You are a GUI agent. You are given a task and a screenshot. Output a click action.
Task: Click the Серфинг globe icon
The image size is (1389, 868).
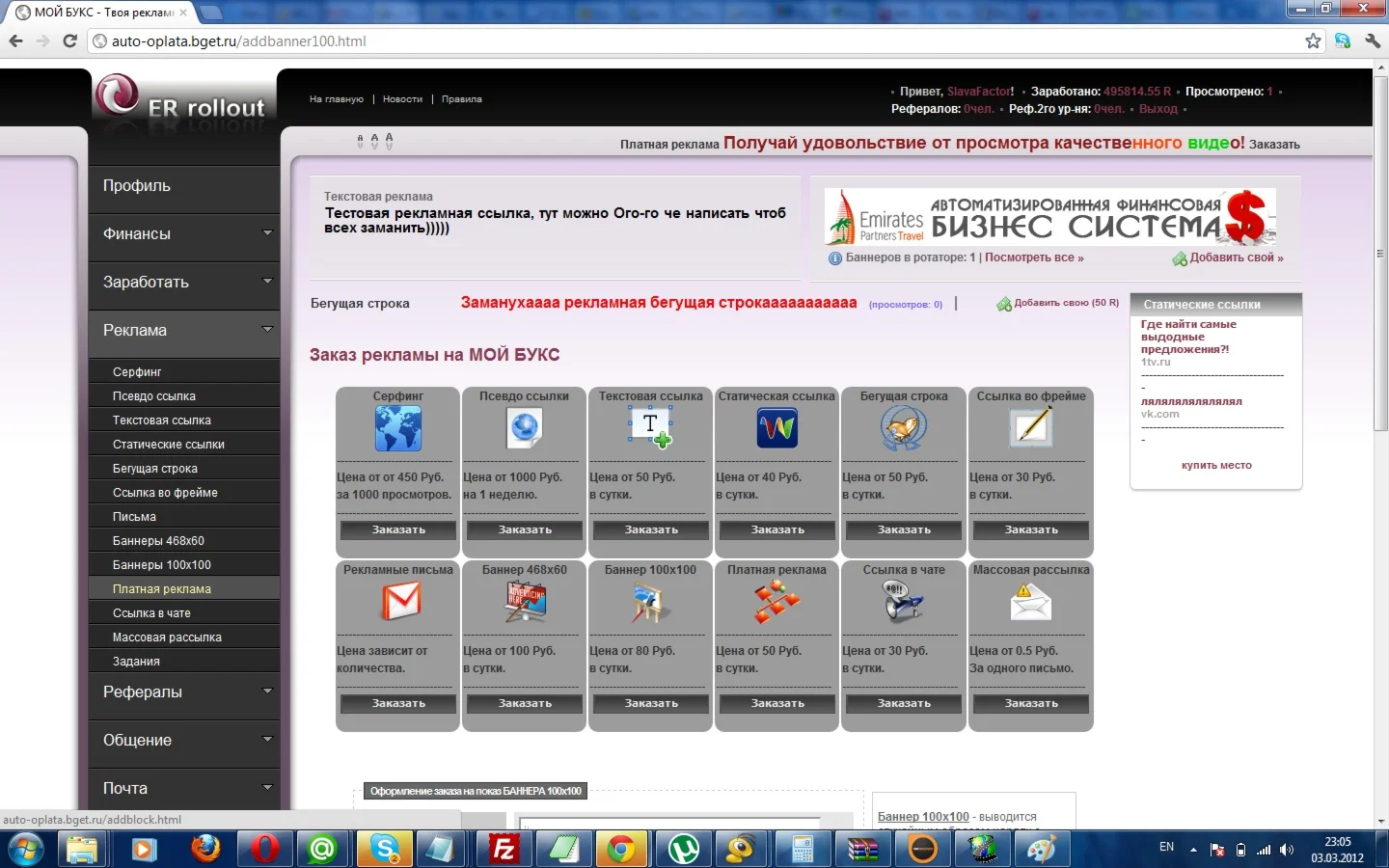tap(398, 428)
